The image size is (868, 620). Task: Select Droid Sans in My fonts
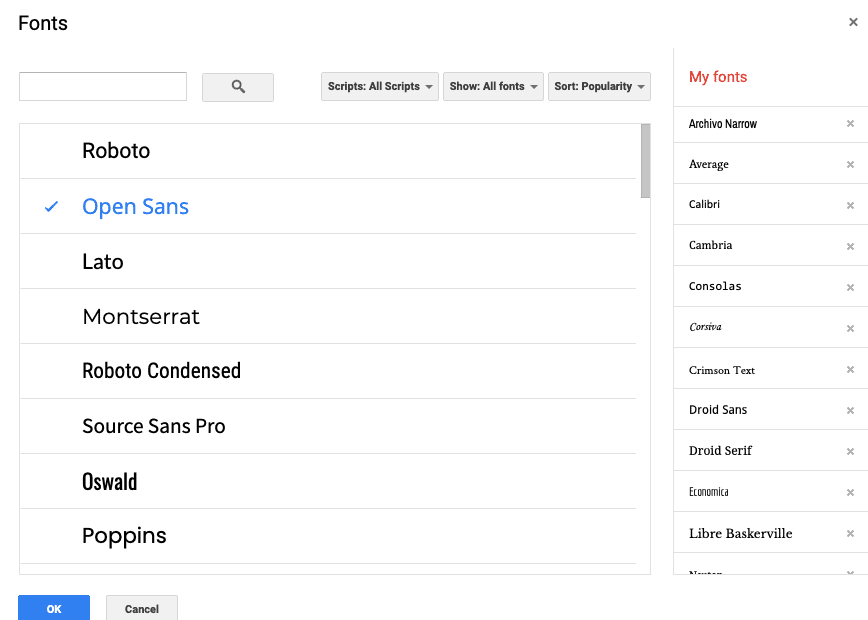coord(718,410)
